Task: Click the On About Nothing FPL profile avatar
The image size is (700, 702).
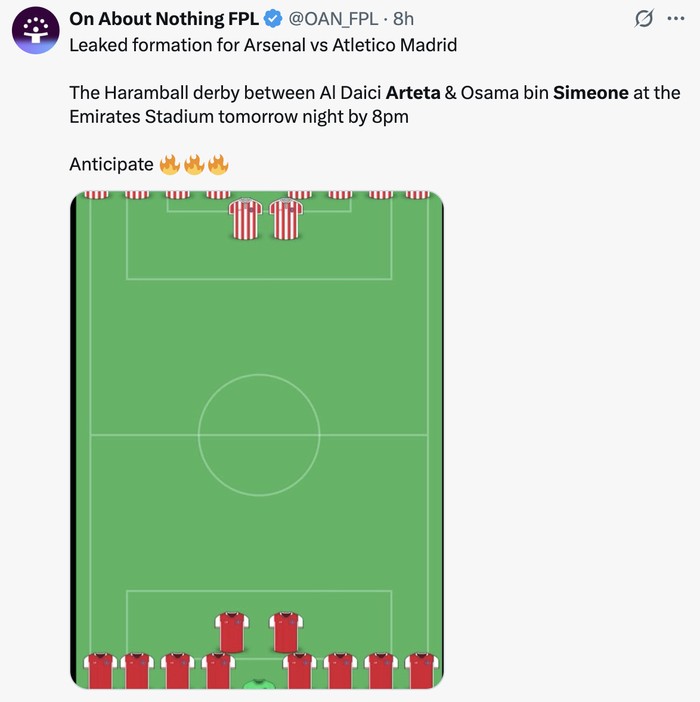Action: (36, 30)
